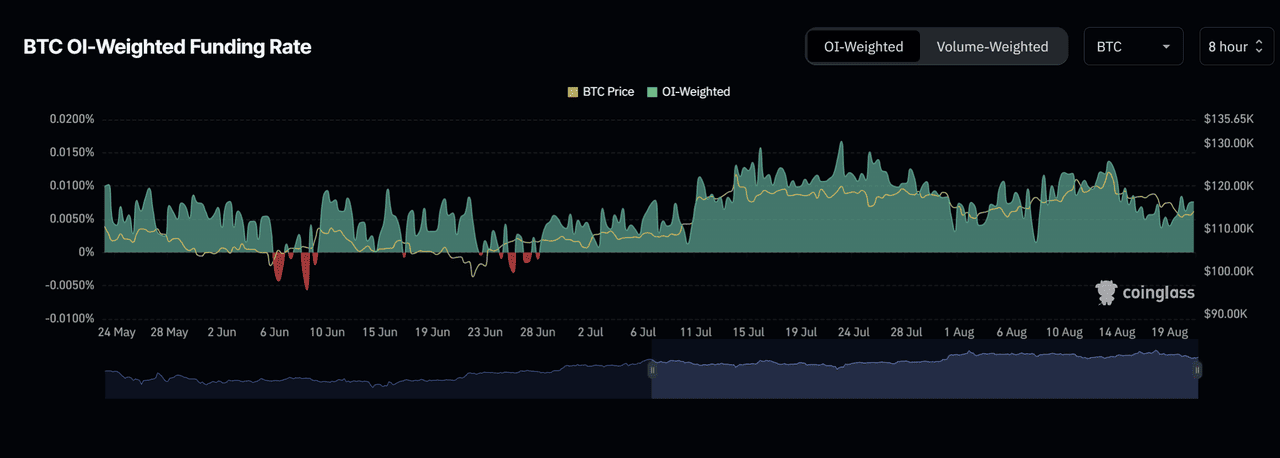Click left handle of range slider
The height and width of the screenshot is (458, 1280).
click(x=652, y=370)
